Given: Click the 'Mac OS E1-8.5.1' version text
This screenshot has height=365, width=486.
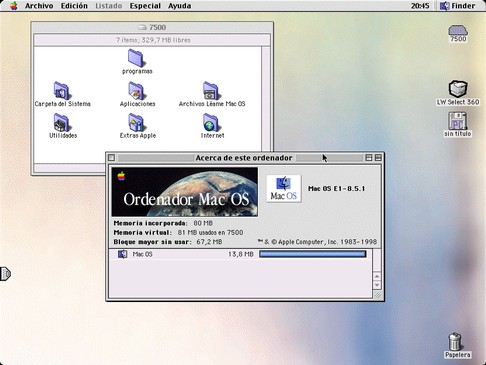Looking at the screenshot, I should (x=337, y=189).
